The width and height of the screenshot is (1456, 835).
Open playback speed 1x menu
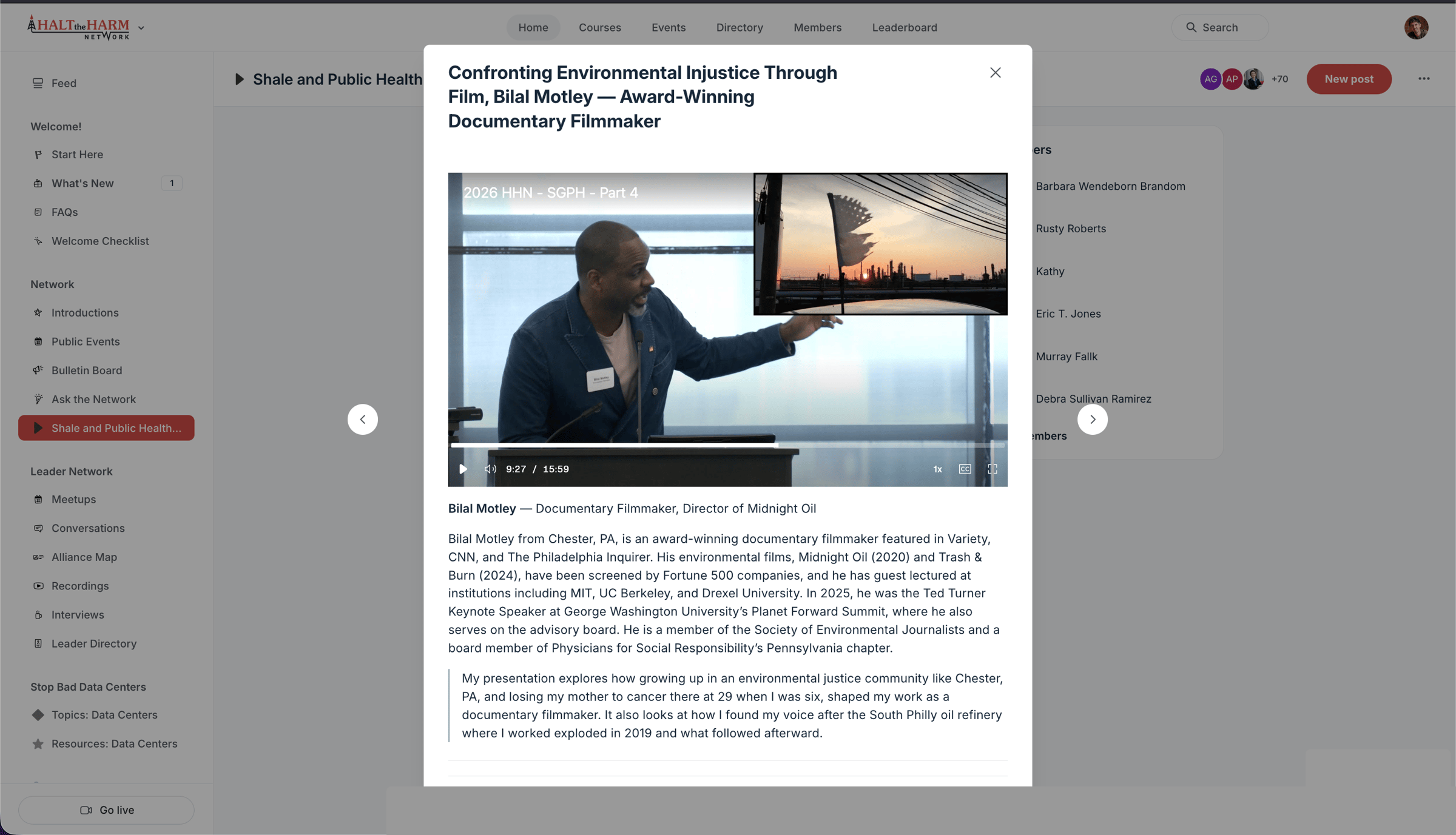pos(937,469)
